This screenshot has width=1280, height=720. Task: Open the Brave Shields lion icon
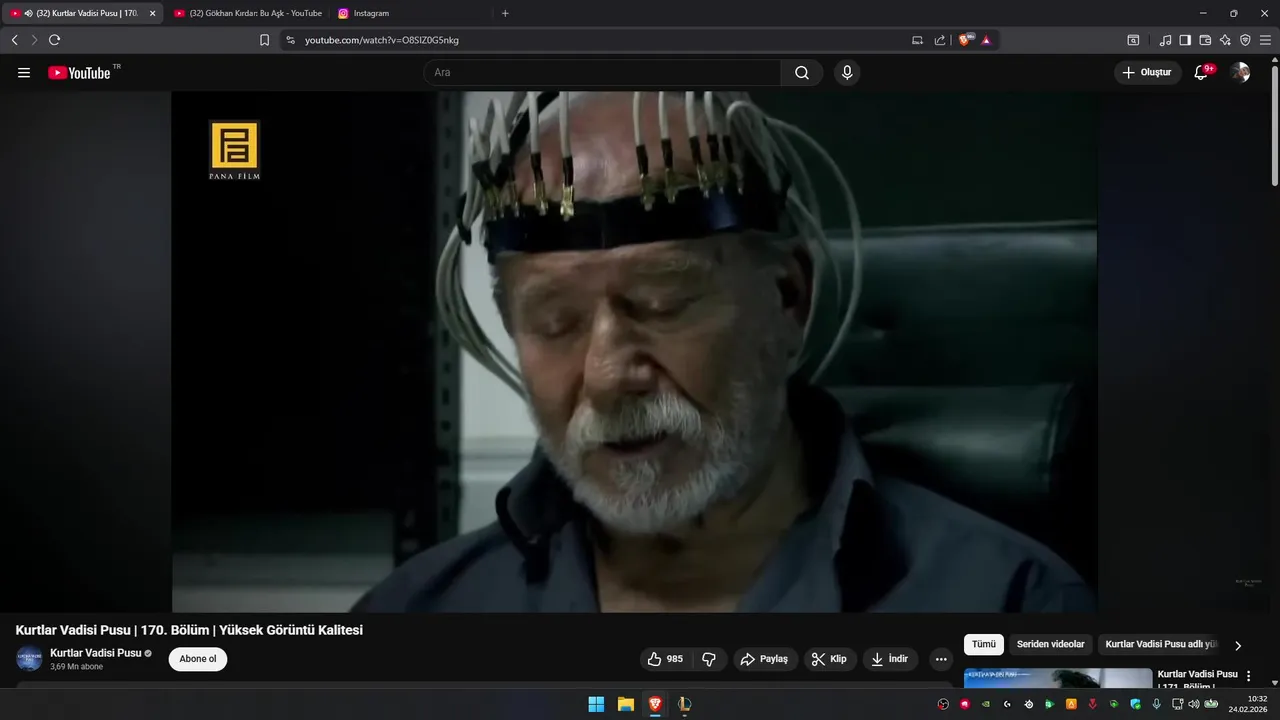pos(966,40)
